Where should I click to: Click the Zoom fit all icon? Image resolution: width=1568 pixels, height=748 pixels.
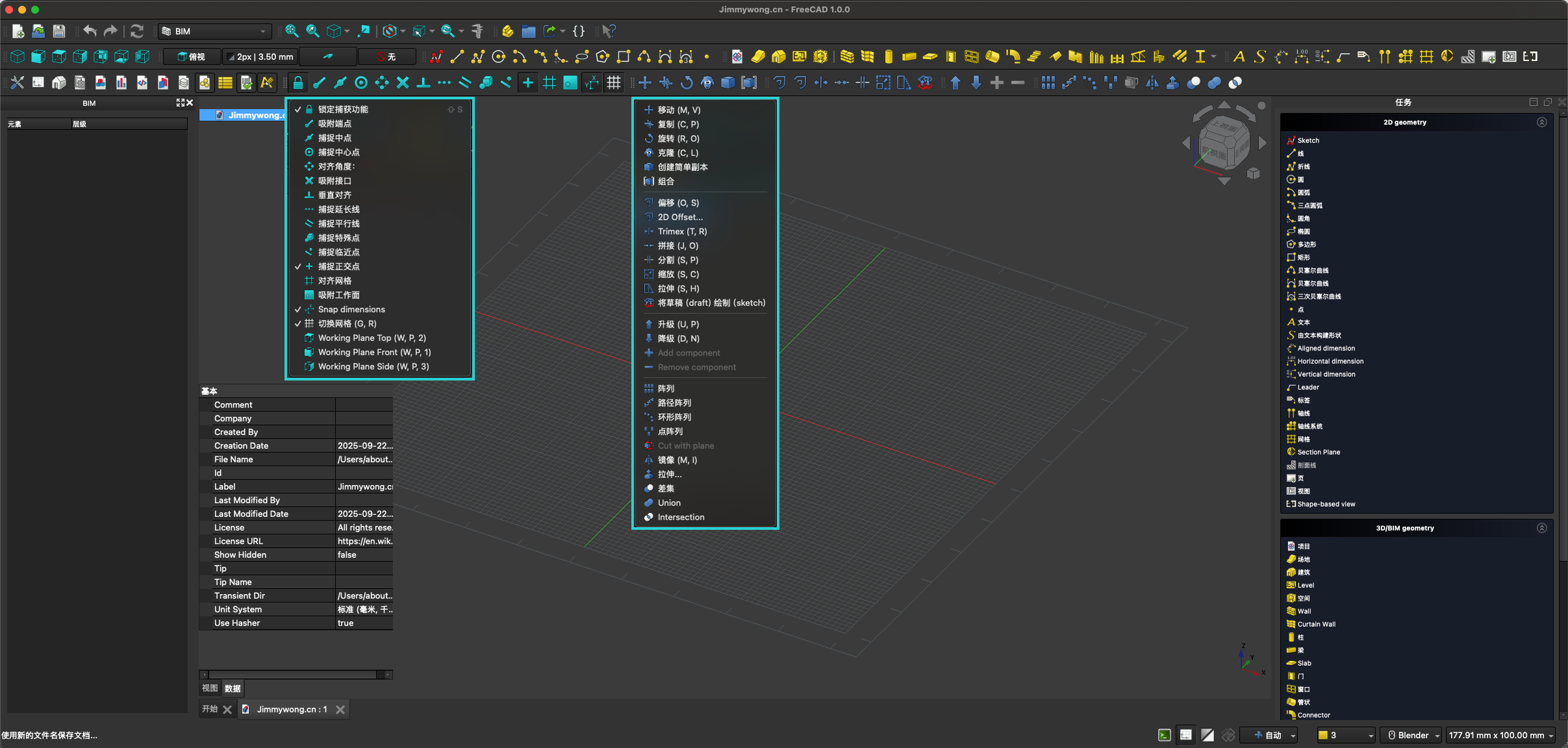pos(292,31)
